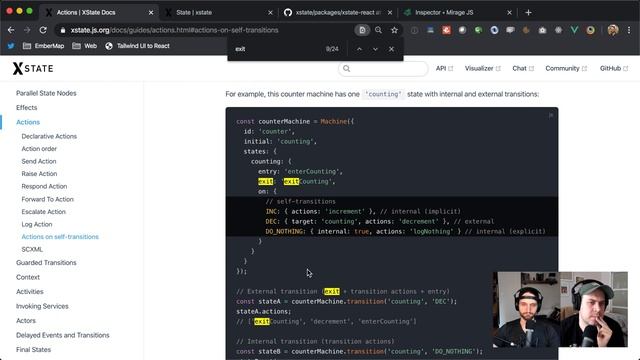Jump to next find result
The image size is (640, 360).
pos(375,49)
